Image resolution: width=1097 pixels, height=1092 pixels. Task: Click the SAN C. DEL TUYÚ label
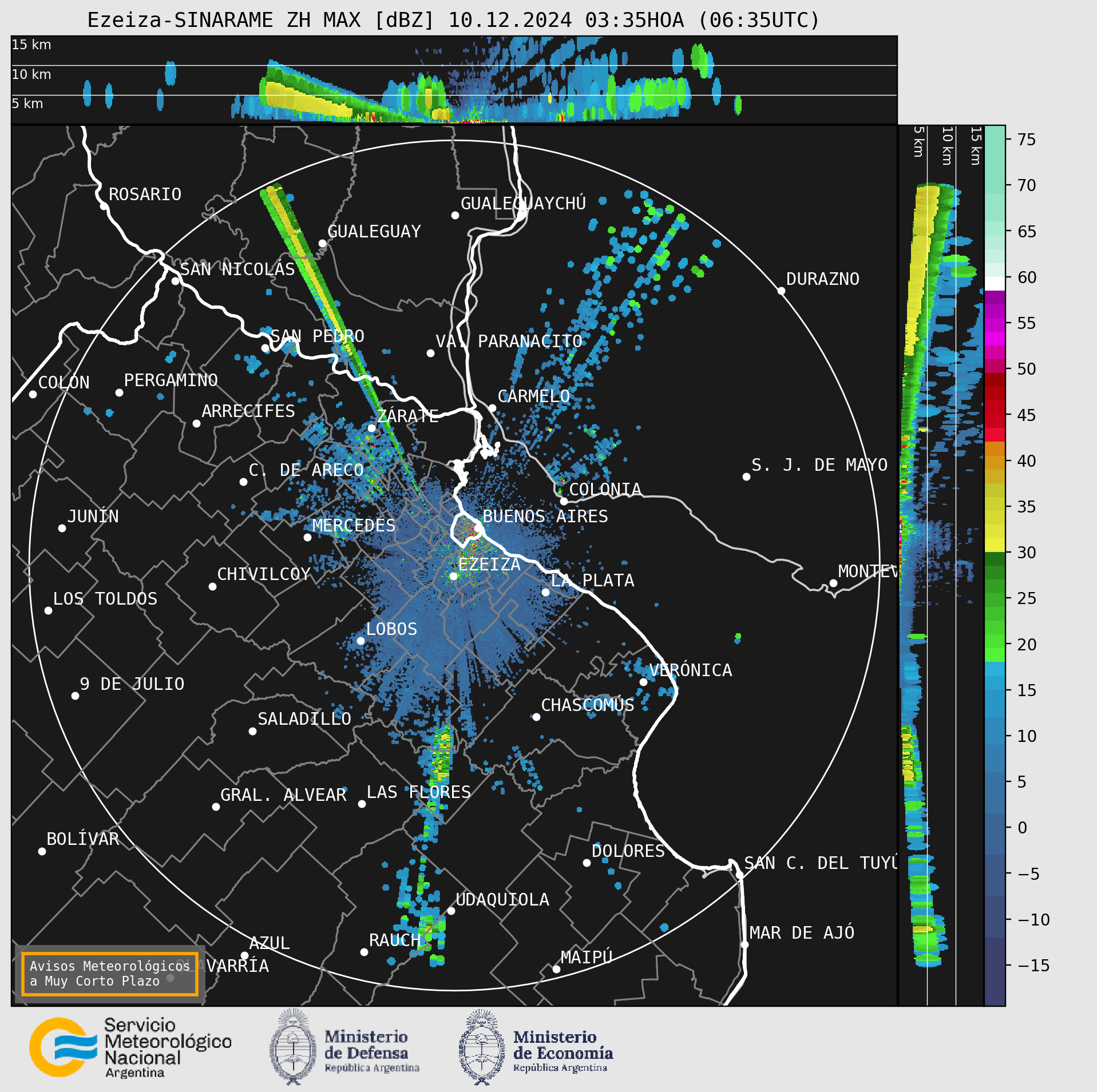click(821, 863)
